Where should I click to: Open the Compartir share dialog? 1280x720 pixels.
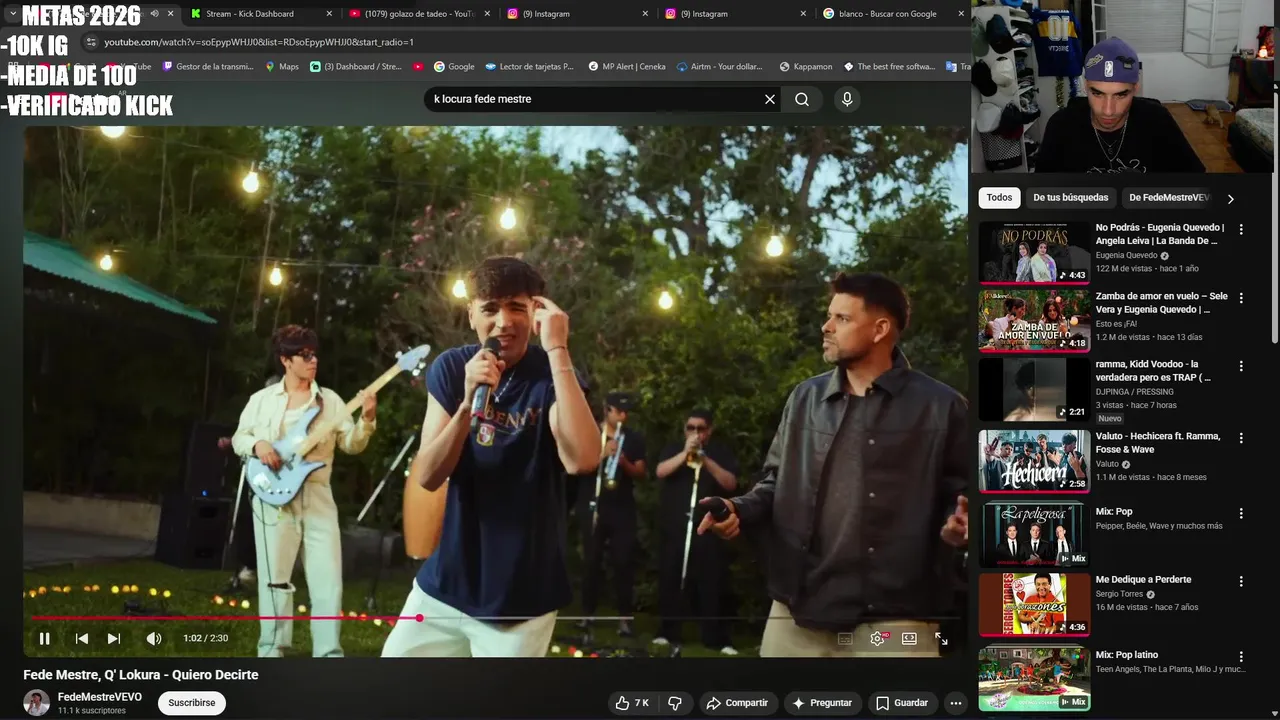point(737,703)
